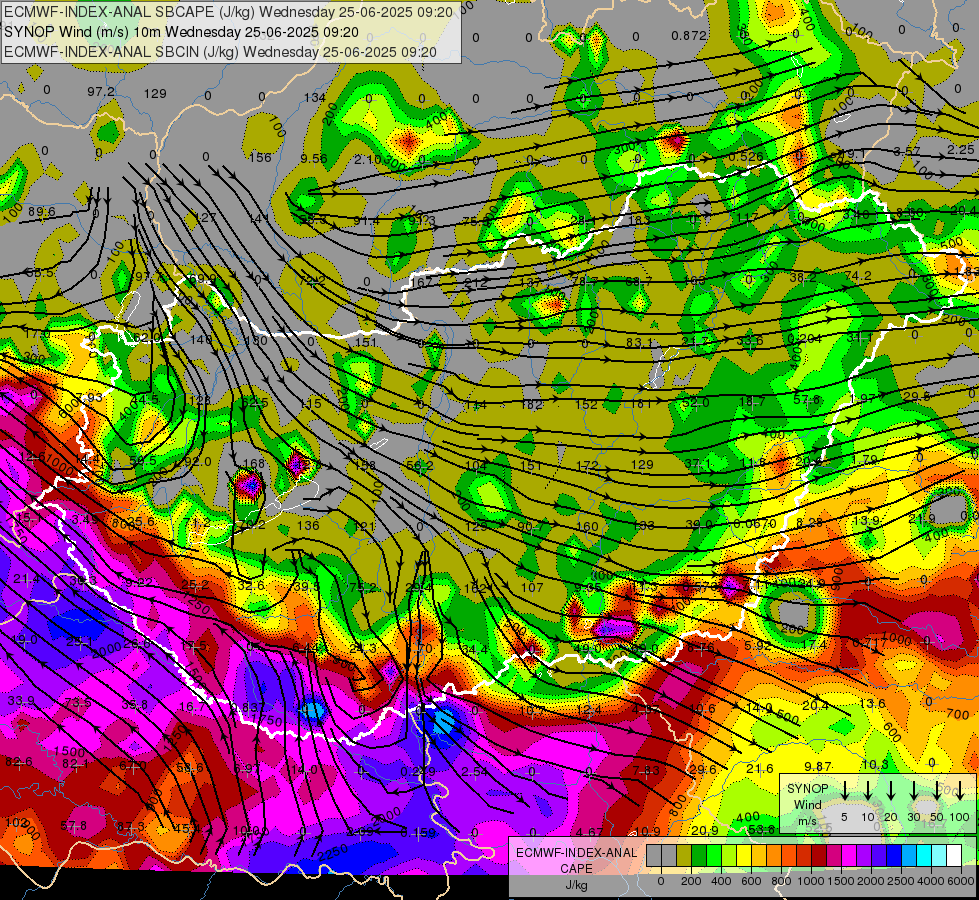
Task: Click the 10 m/s wind arrow in legend
Action: pos(867,791)
